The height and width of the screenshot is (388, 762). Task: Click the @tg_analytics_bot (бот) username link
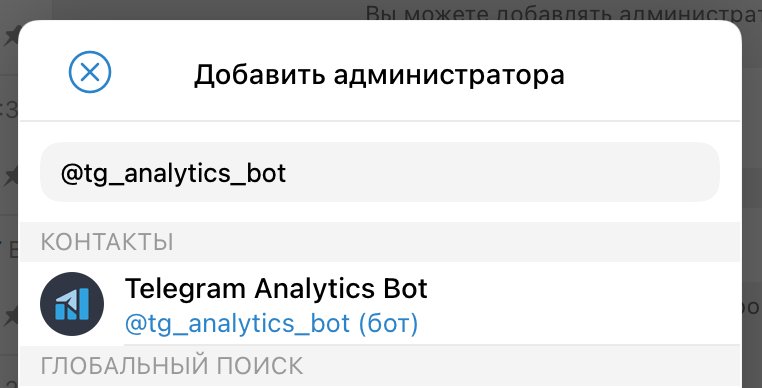pyautogui.click(x=271, y=323)
